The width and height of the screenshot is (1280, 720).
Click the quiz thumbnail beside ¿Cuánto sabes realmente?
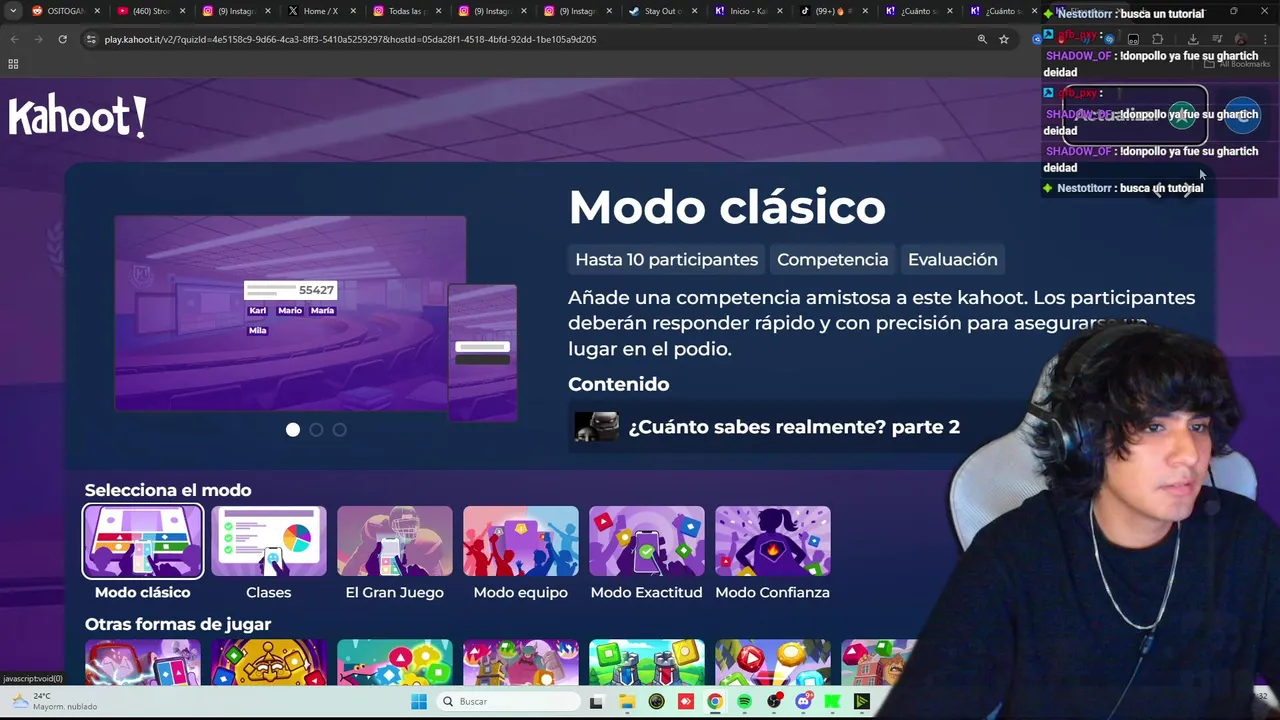[x=596, y=427]
